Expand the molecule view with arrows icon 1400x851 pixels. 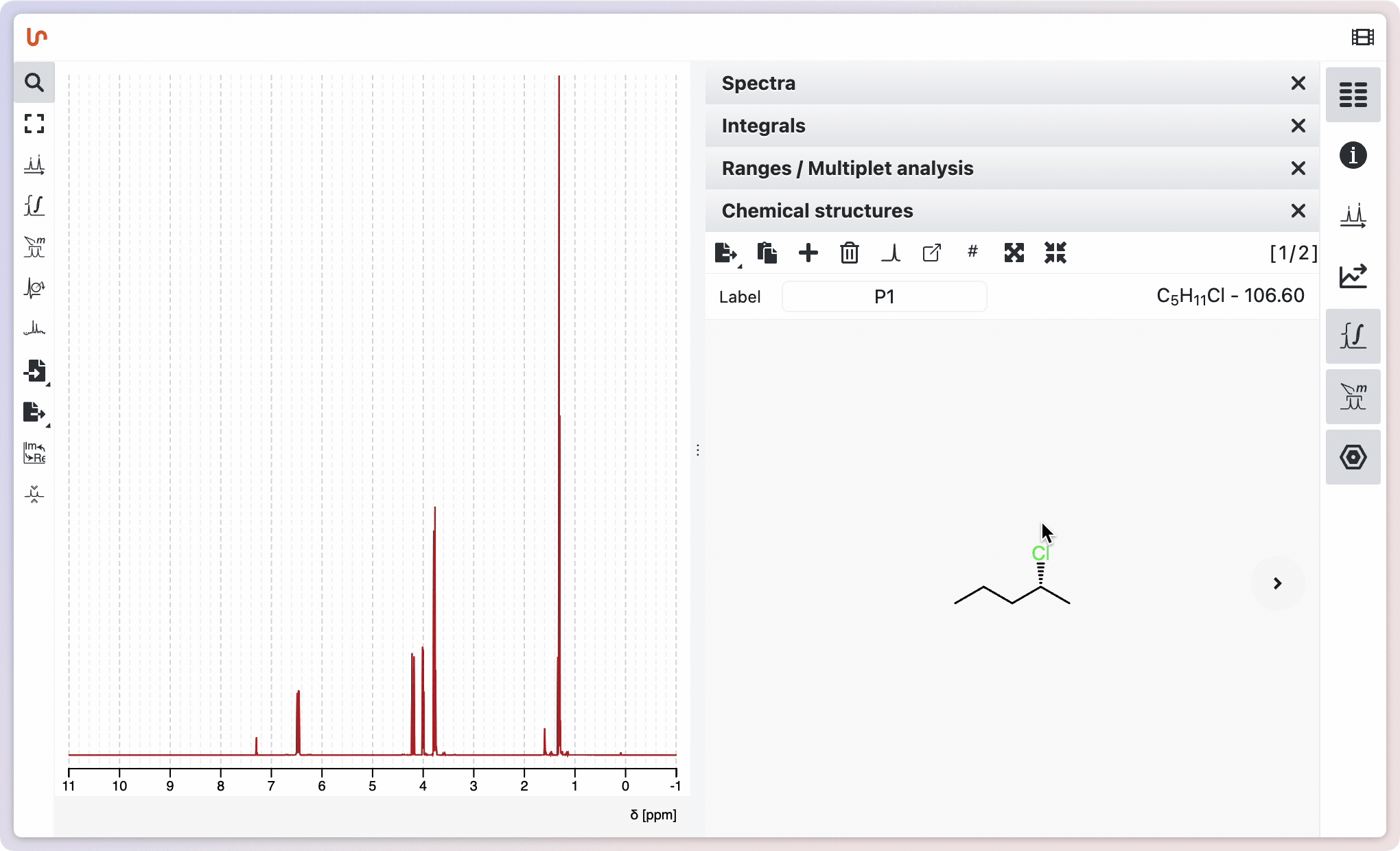pyautogui.click(x=1014, y=253)
